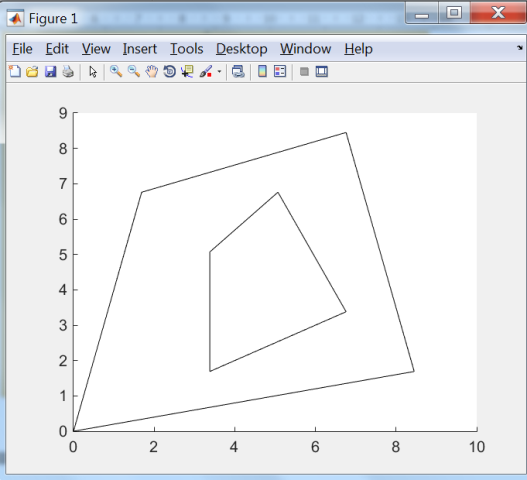This screenshot has width=527, height=480.
Task: Turn on the Data Cursor tool
Action: pyautogui.click(x=187, y=72)
